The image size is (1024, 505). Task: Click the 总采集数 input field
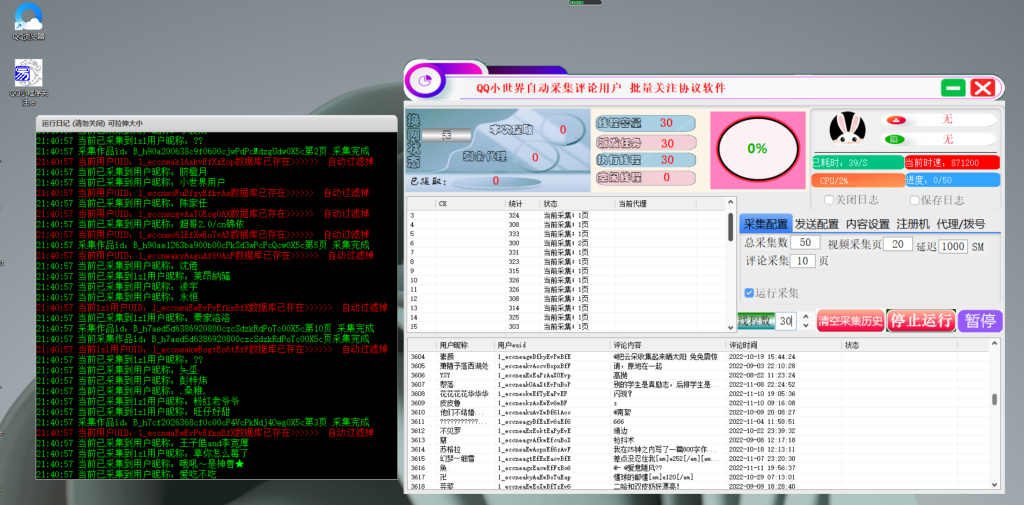[807, 243]
